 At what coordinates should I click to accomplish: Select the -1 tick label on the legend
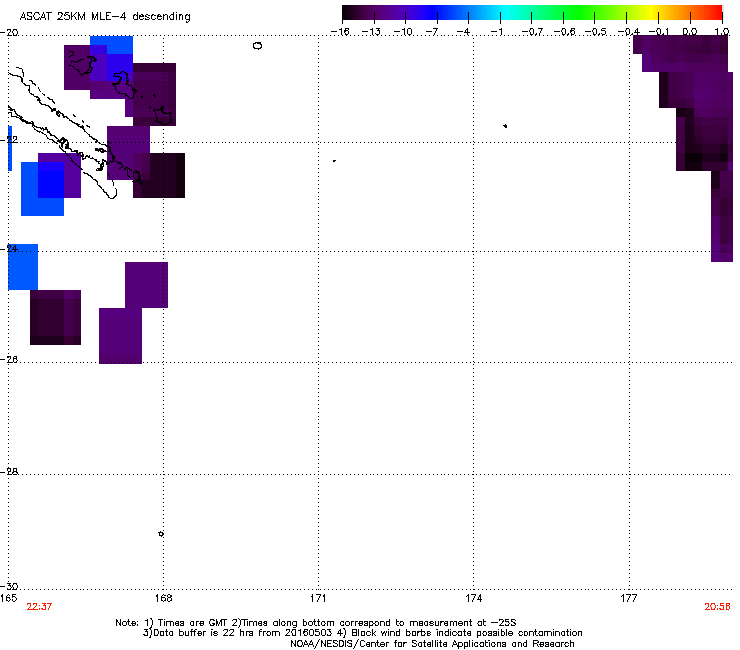496,32
